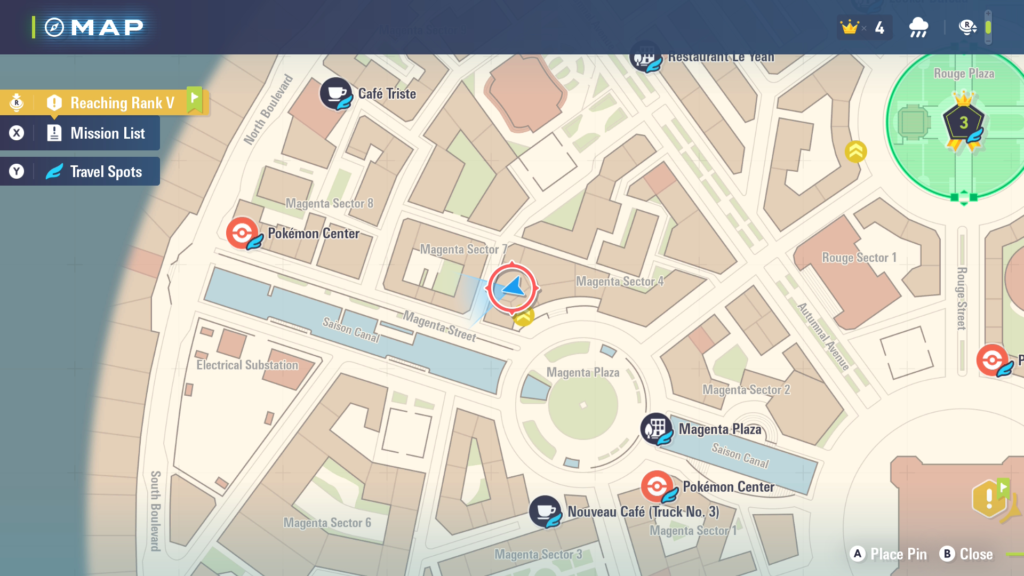Click the Pokémon Center icon below Magenta Plaza
The image size is (1024, 576).
pos(657,487)
